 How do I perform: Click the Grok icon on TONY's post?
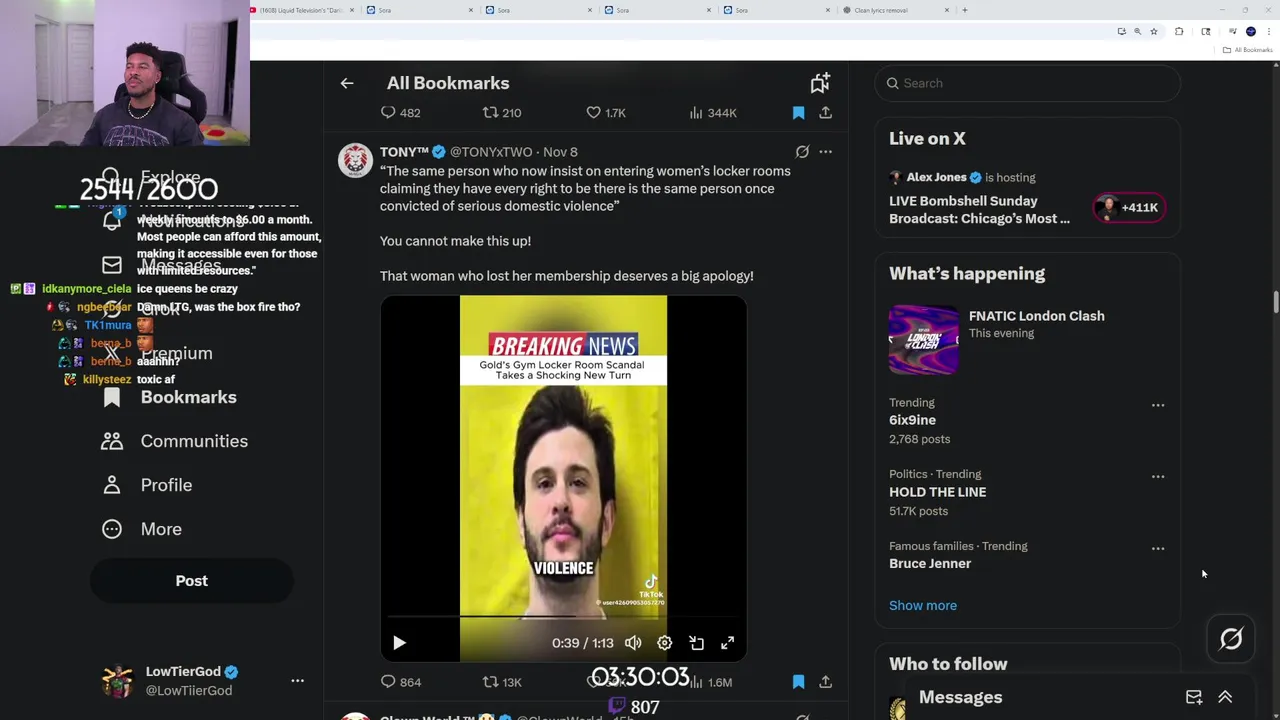pyautogui.click(x=802, y=152)
